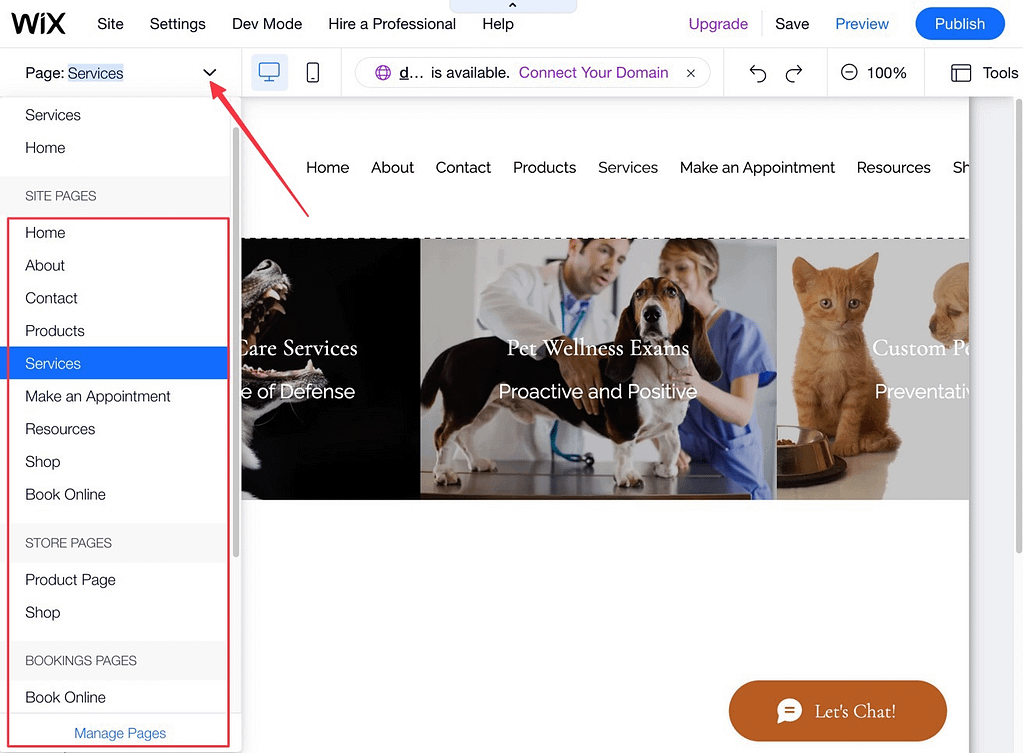The height and width of the screenshot is (753, 1023).
Task: Select Shop under Site Pages
Action: (117, 461)
